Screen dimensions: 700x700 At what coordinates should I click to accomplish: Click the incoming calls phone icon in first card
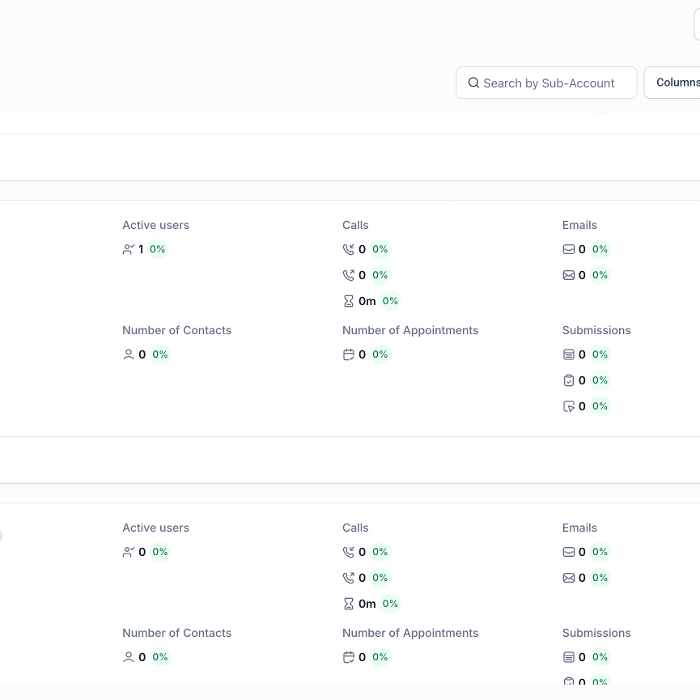point(348,250)
